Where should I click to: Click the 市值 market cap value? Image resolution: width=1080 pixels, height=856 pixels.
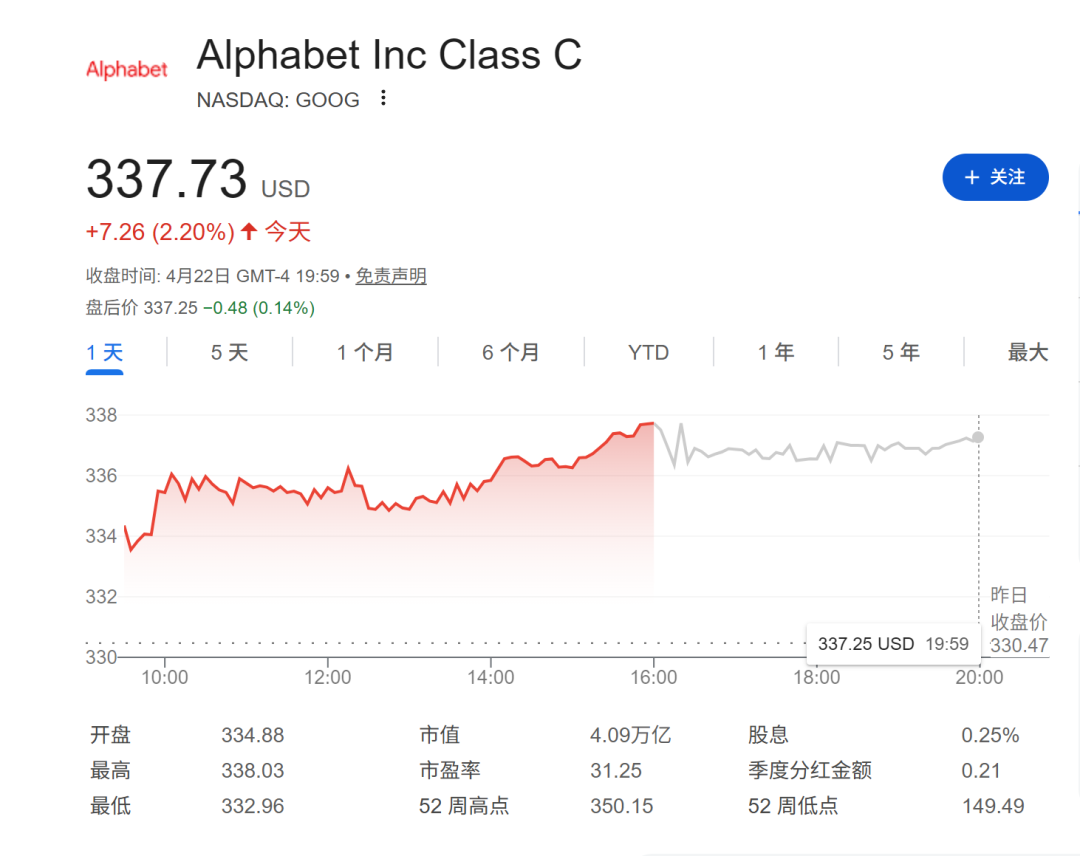pyautogui.click(x=630, y=736)
